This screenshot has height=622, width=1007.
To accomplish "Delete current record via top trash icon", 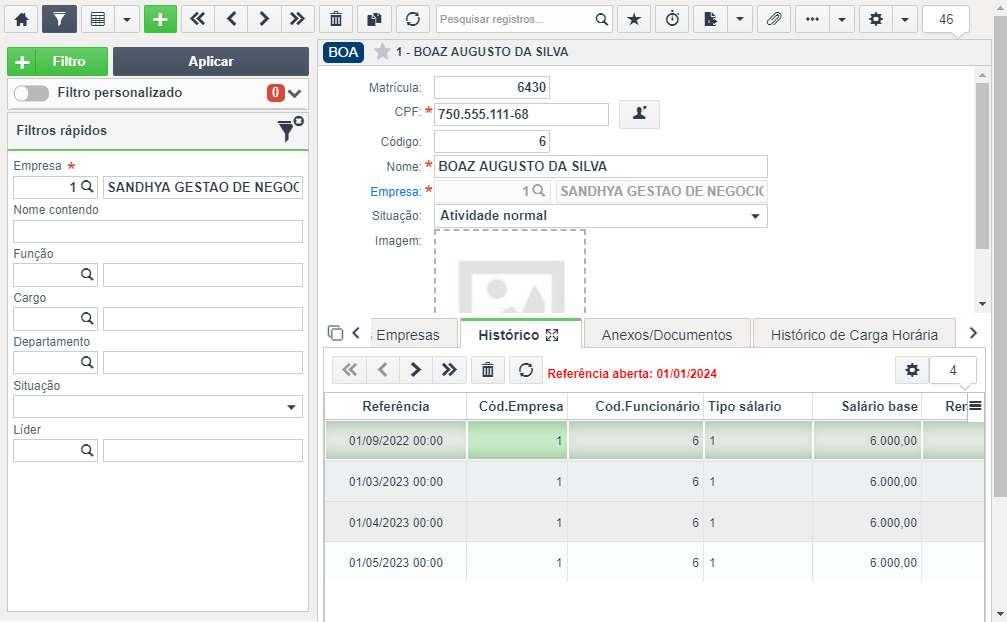I will [335, 19].
